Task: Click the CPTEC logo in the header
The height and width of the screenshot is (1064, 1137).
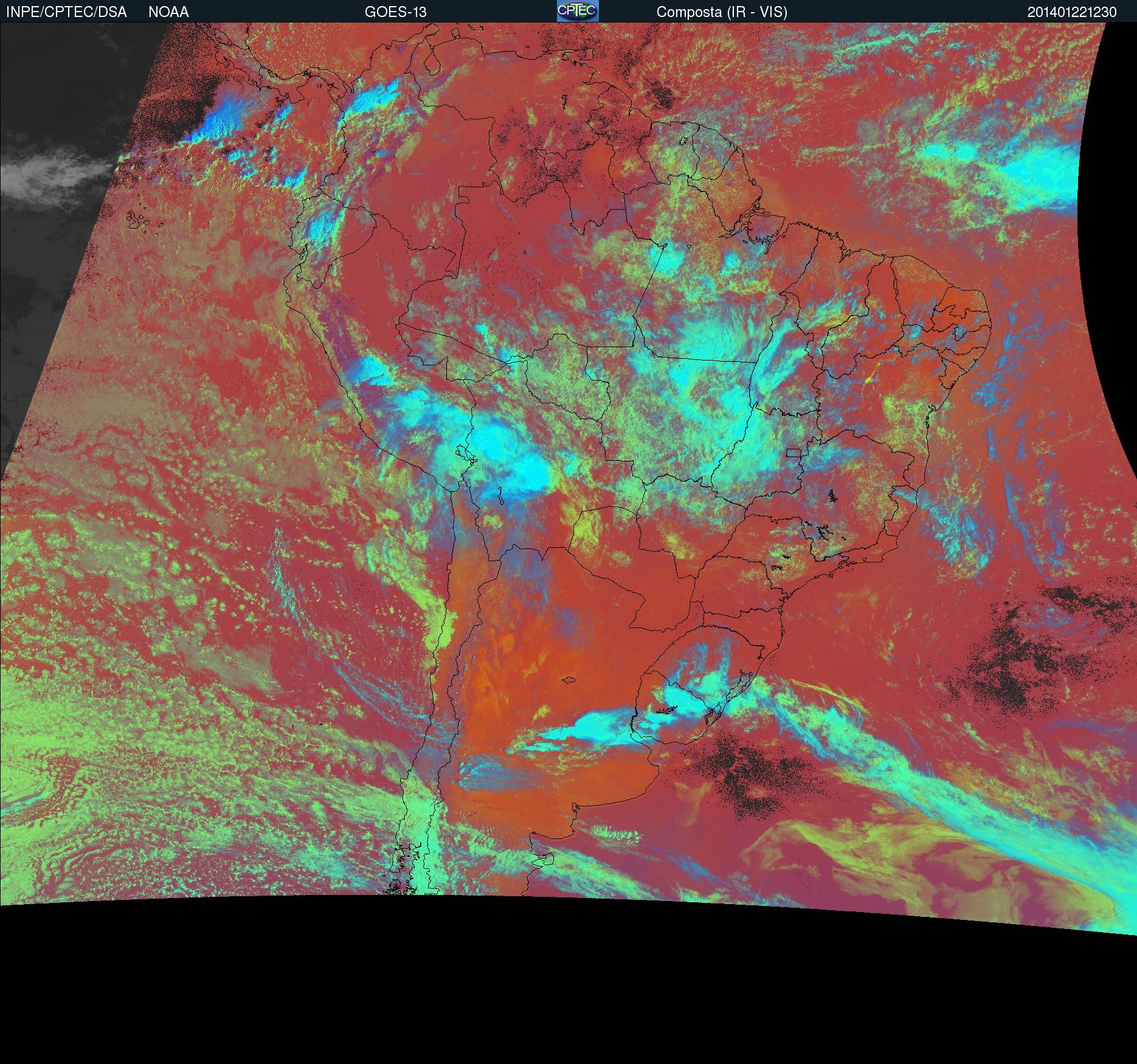Action: click(578, 11)
